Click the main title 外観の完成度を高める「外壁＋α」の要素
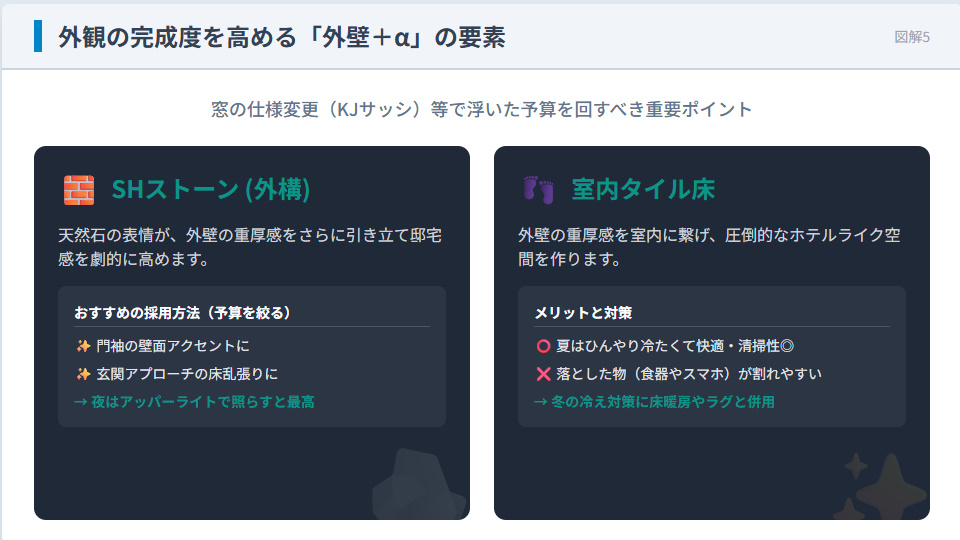 (282, 37)
